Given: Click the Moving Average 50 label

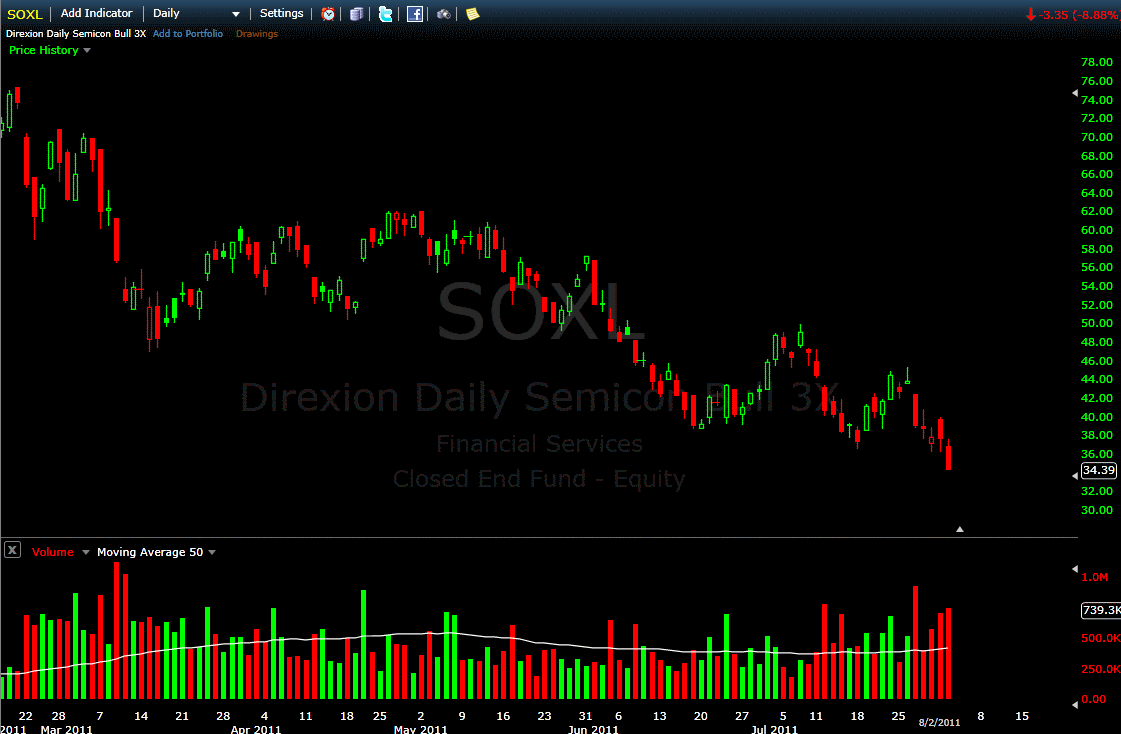Looking at the screenshot, I should pyautogui.click(x=150, y=552).
